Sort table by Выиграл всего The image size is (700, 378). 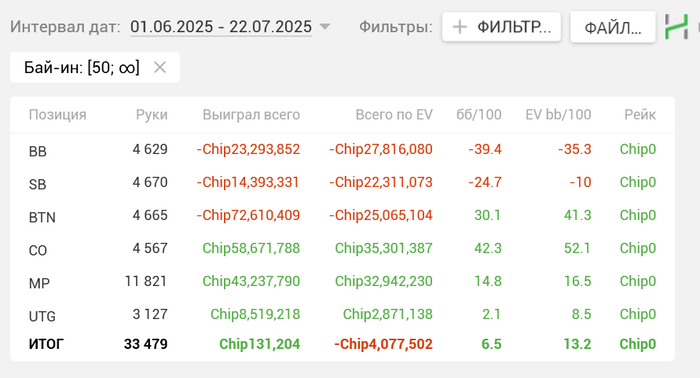click(x=251, y=115)
